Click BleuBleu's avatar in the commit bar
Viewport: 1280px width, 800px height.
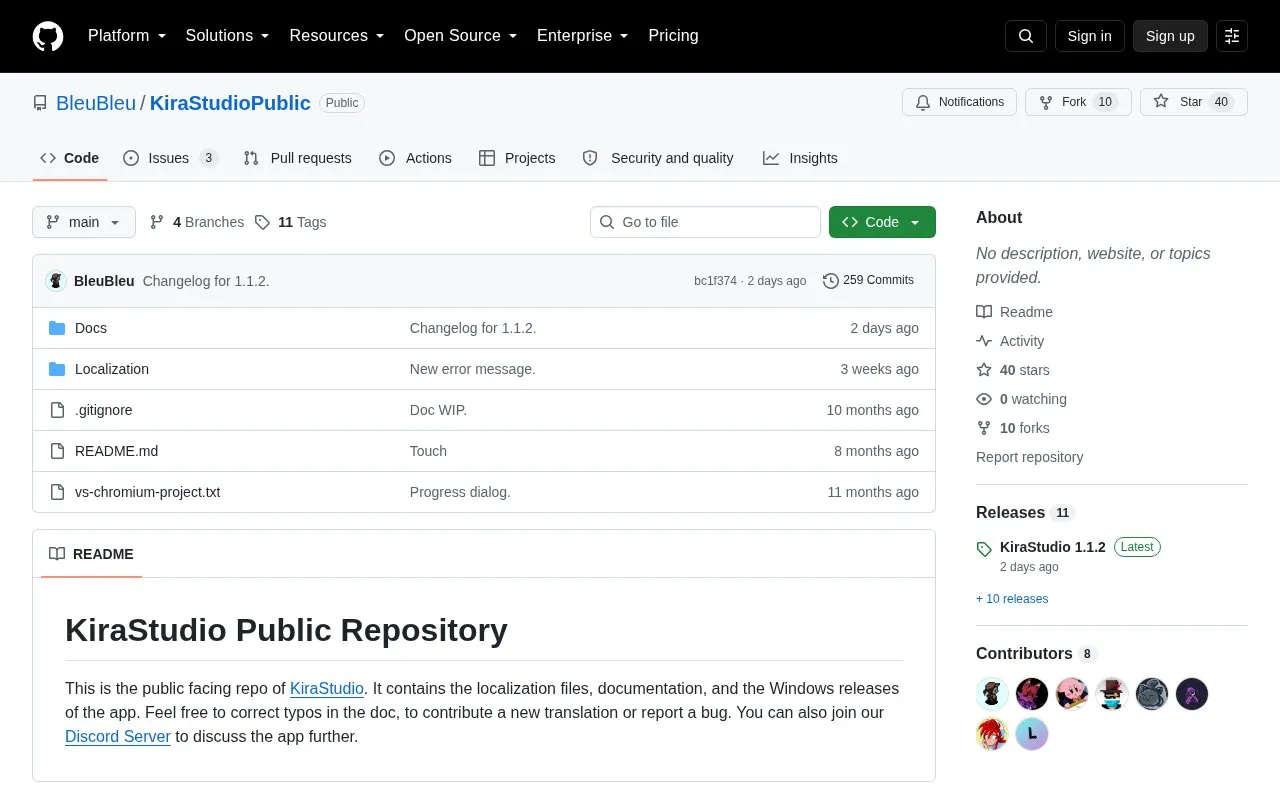(x=56, y=281)
